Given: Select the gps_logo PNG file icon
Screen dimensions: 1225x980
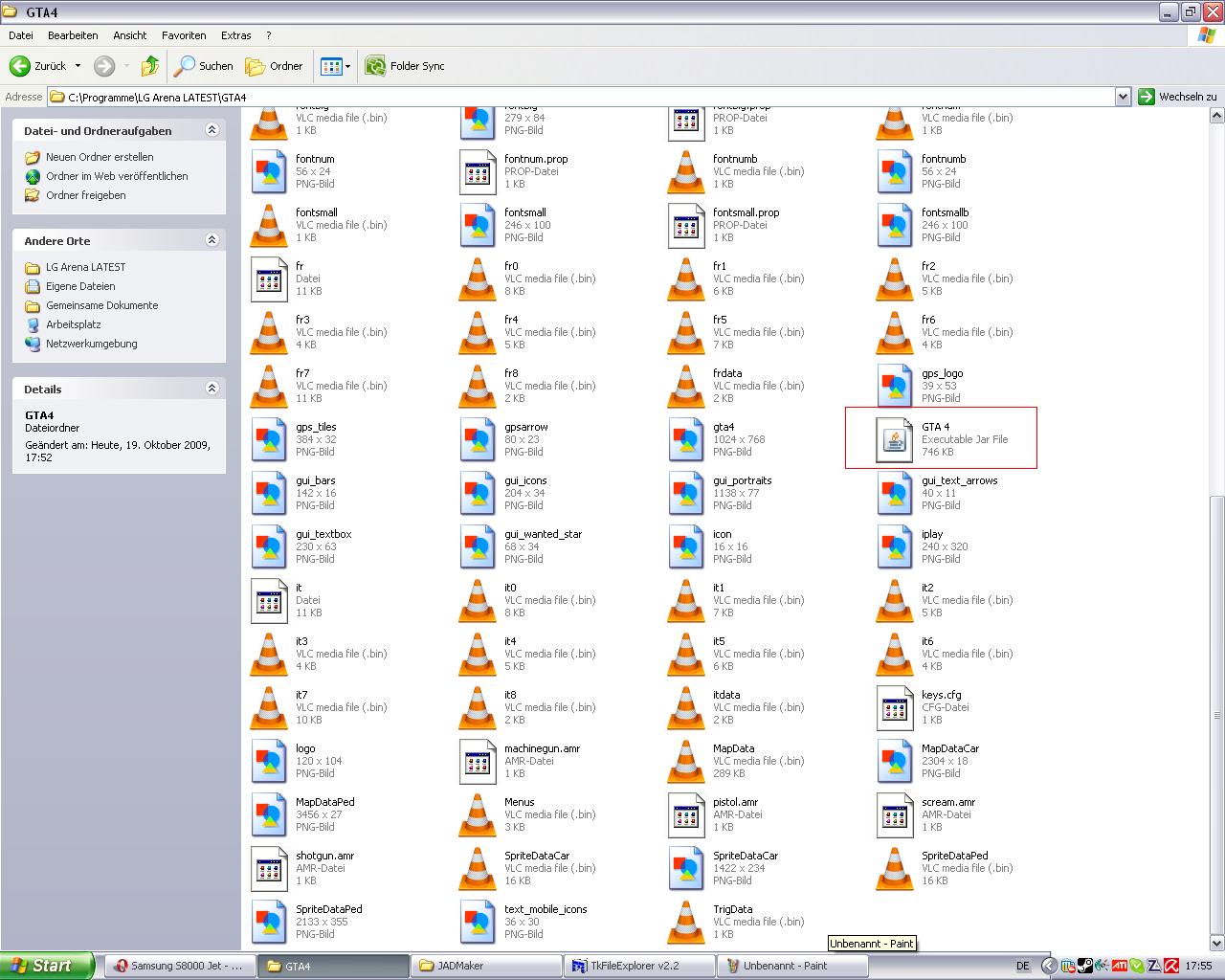Looking at the screenshot, I should click(895, 386).
